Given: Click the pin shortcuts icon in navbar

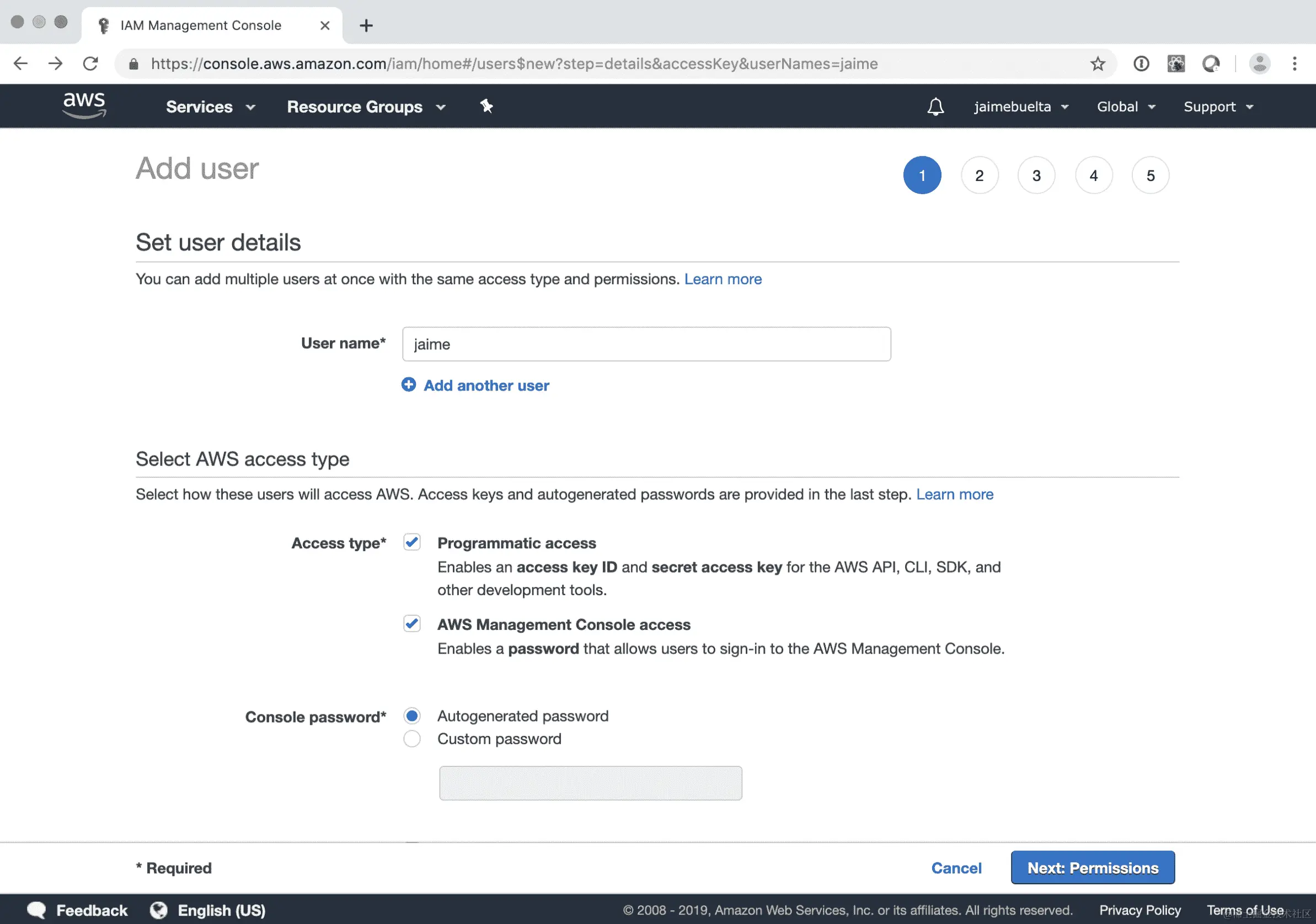Looking at the screenshot, I should click(x=486, y=106).
